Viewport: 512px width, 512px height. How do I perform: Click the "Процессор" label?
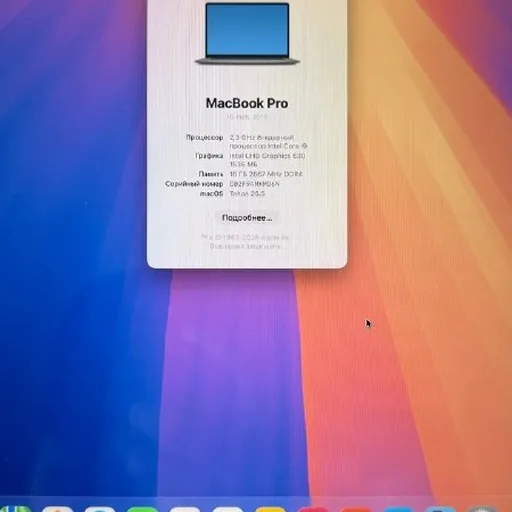point(204,137)
